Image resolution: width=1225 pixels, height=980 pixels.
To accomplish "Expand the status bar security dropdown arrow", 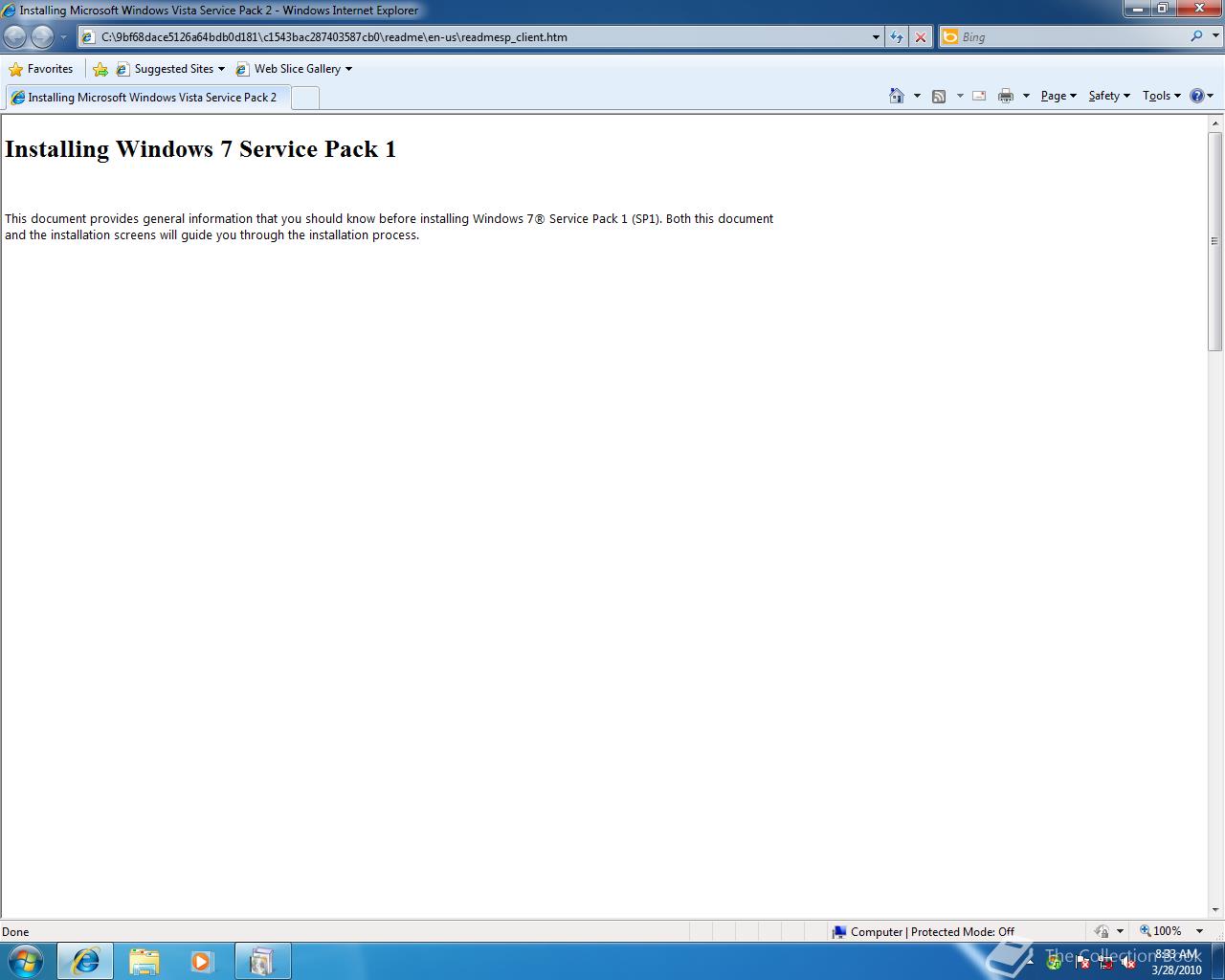I will [x=1120, y=931].
